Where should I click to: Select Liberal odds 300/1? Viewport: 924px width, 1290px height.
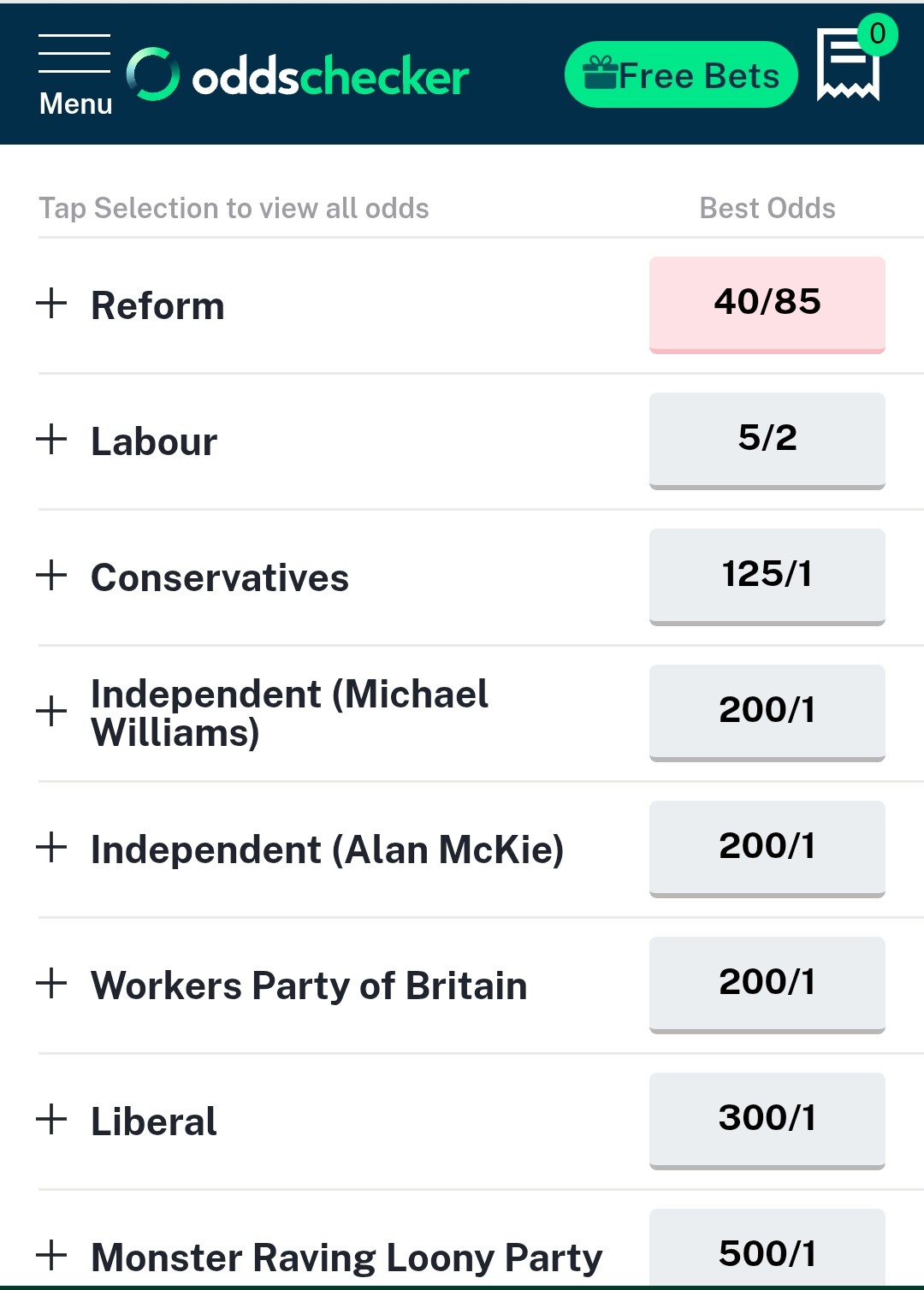coord(767,1121)
